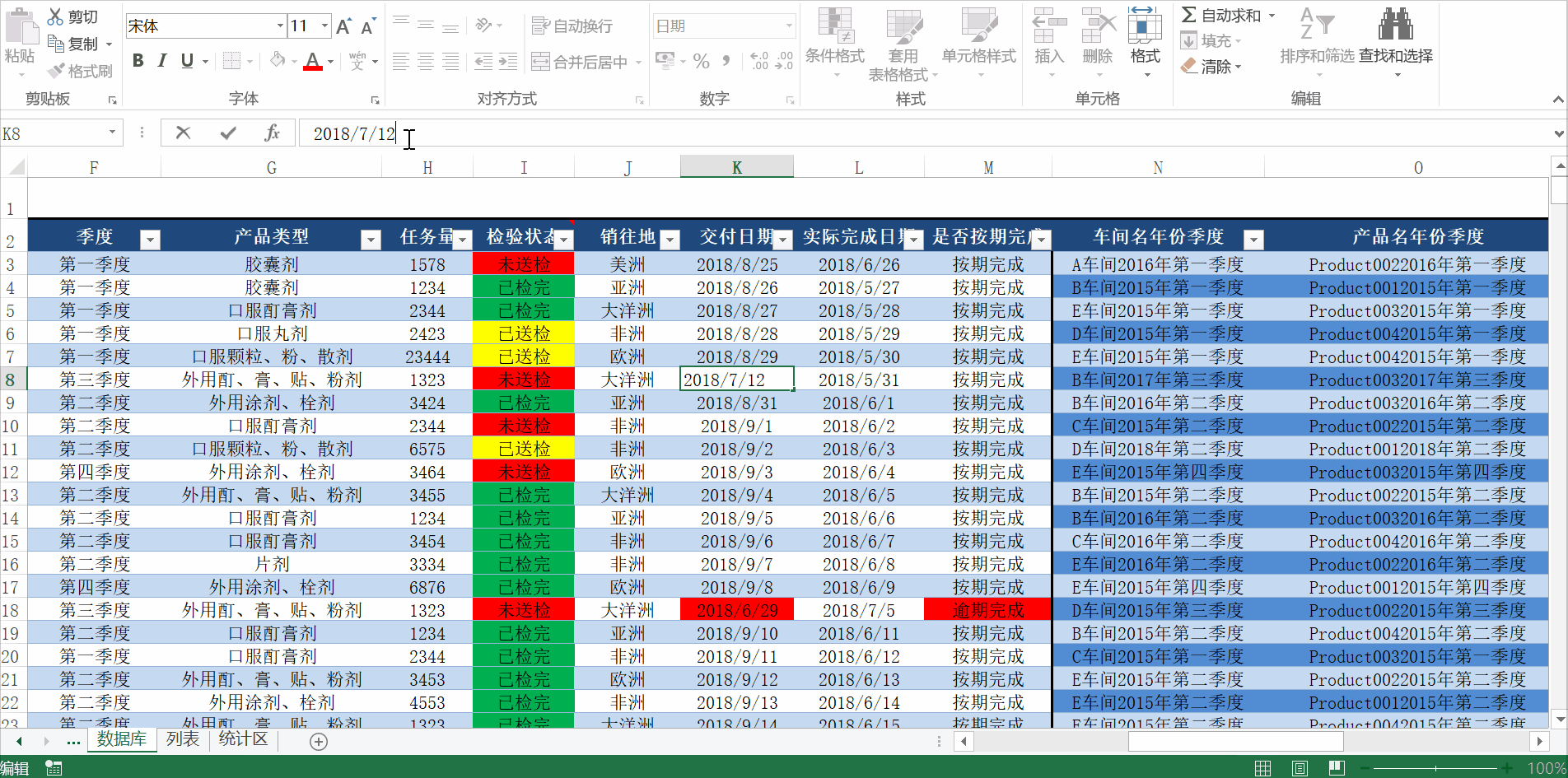1568x778 pixels.
Task: Click the Clear (清除) button
Action: pos(1210,67)
